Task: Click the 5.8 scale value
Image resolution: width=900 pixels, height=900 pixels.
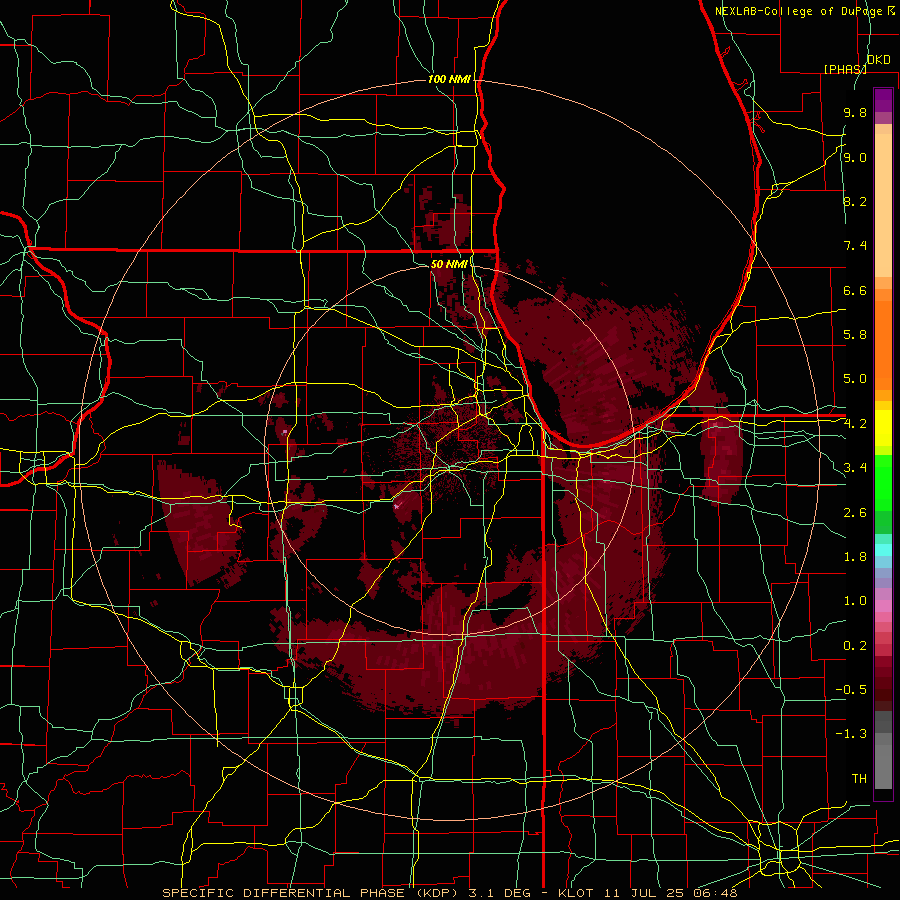Action: coord(855,334)
